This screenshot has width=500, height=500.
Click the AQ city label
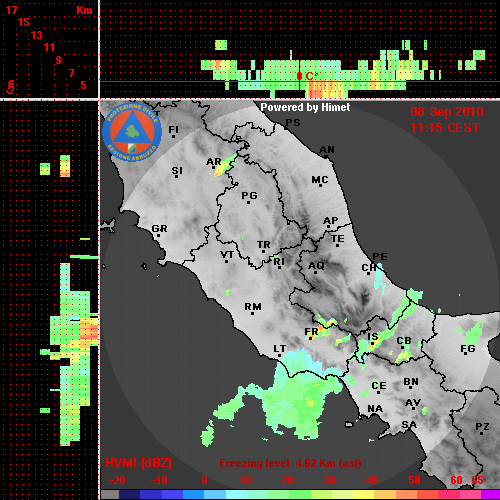(316, 266)
